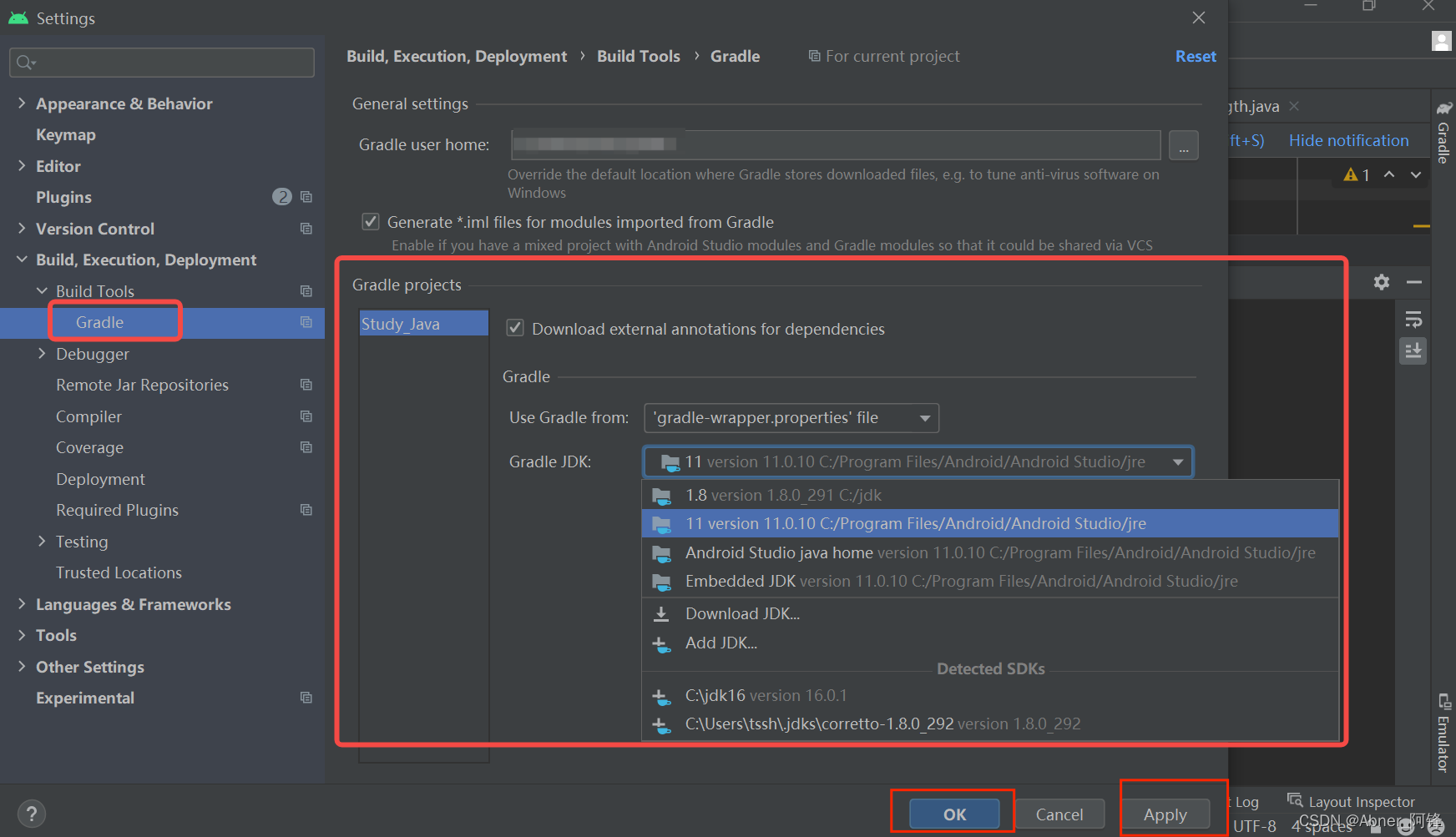This screenshot has width=1456, height=837.
Task: Collapse the Build Tools node
Action: point(42,290)
